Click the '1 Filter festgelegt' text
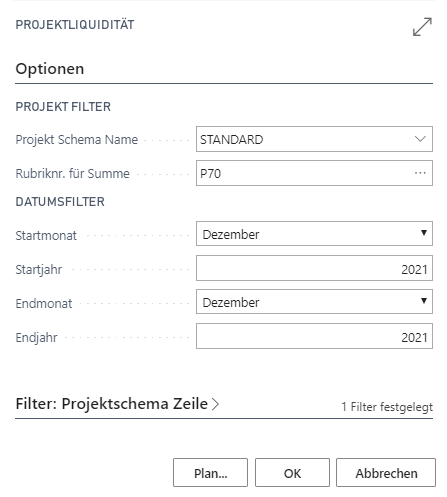The image size is (447, 497). tap(387, 407)
